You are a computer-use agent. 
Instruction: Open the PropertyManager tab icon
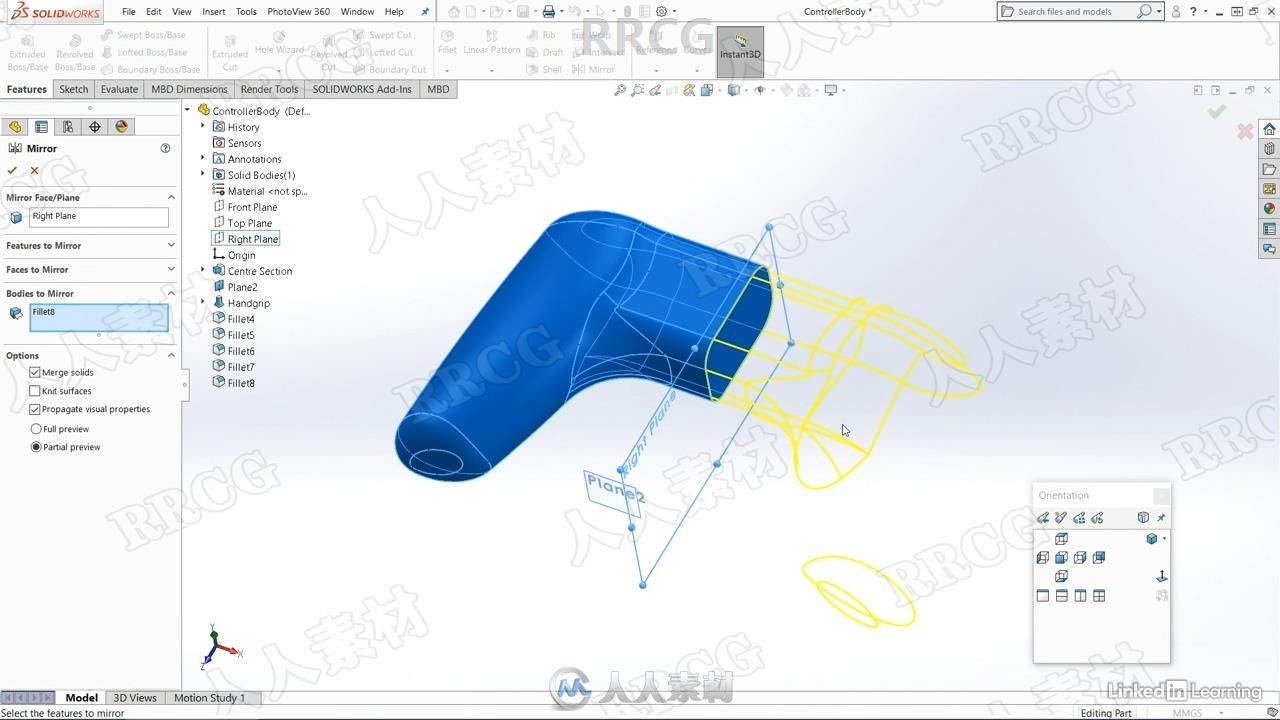point(41,127)
